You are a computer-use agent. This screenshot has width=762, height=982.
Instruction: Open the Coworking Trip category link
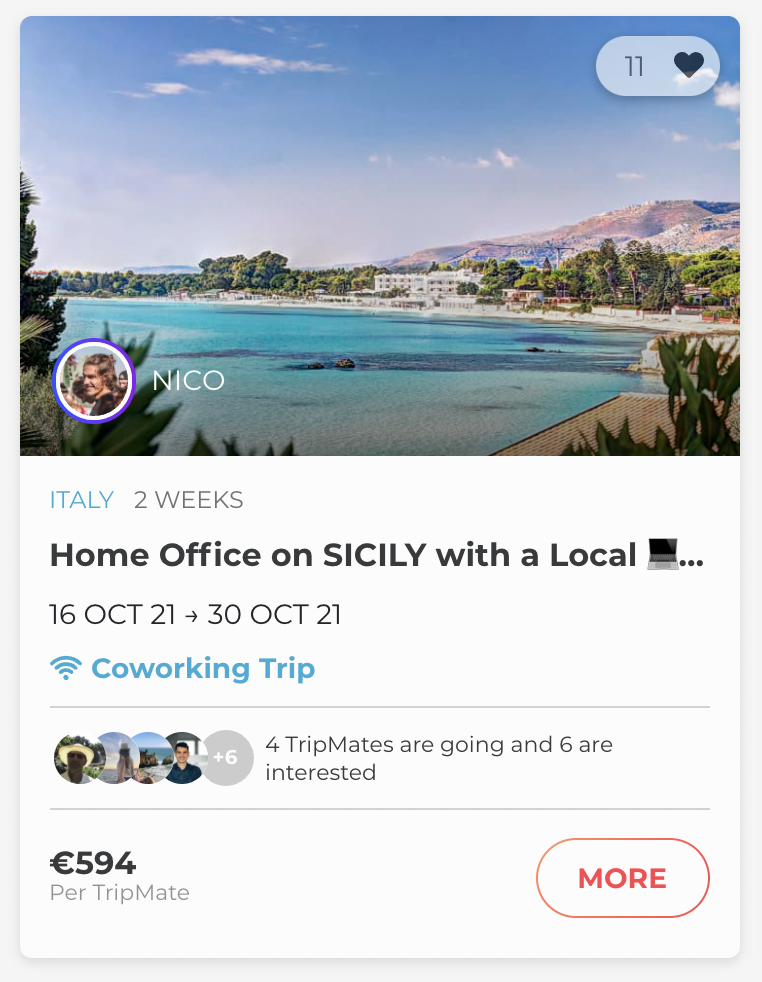coord(203,668)
